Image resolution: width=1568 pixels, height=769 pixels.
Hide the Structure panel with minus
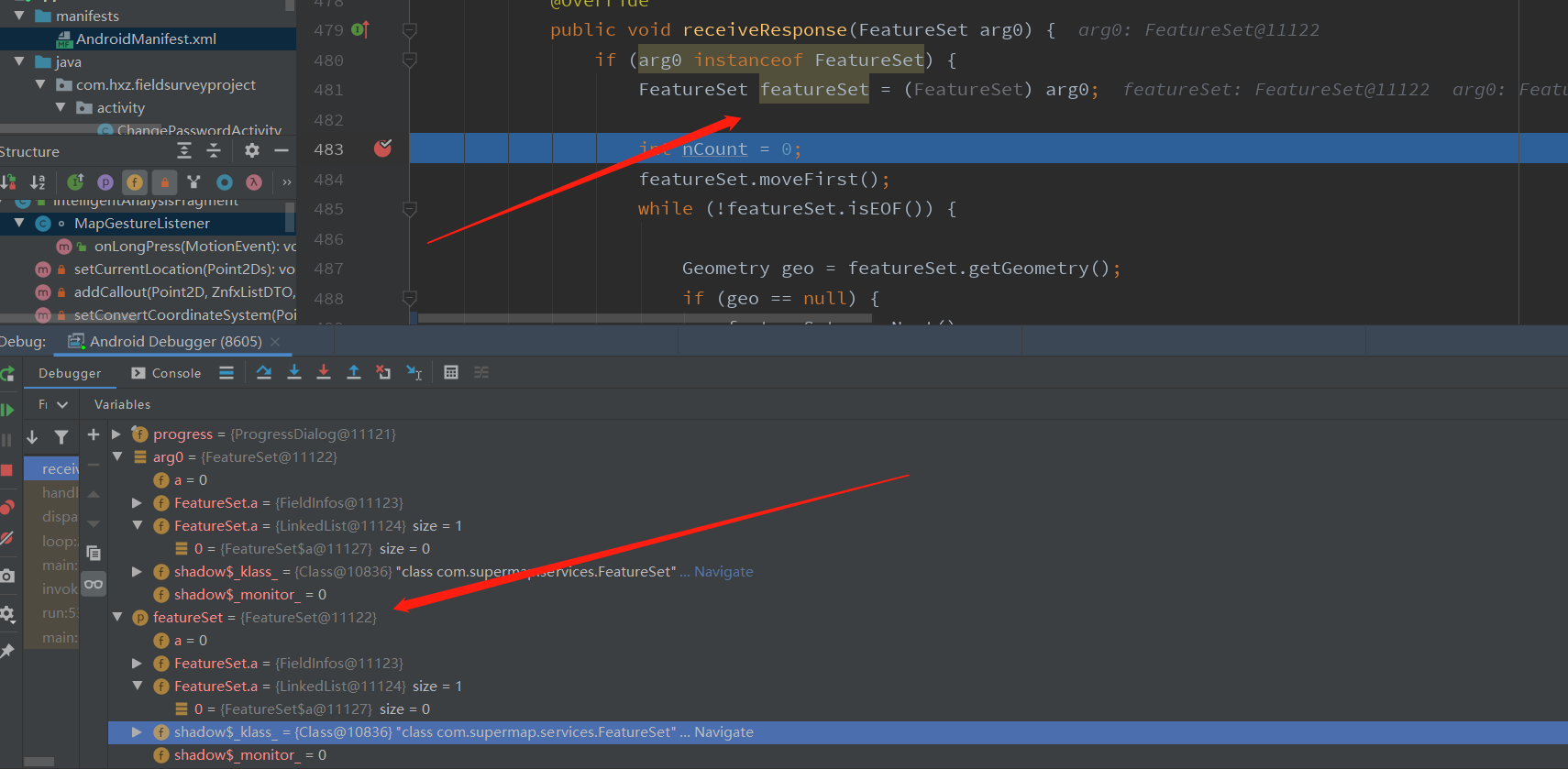(282, 150)
